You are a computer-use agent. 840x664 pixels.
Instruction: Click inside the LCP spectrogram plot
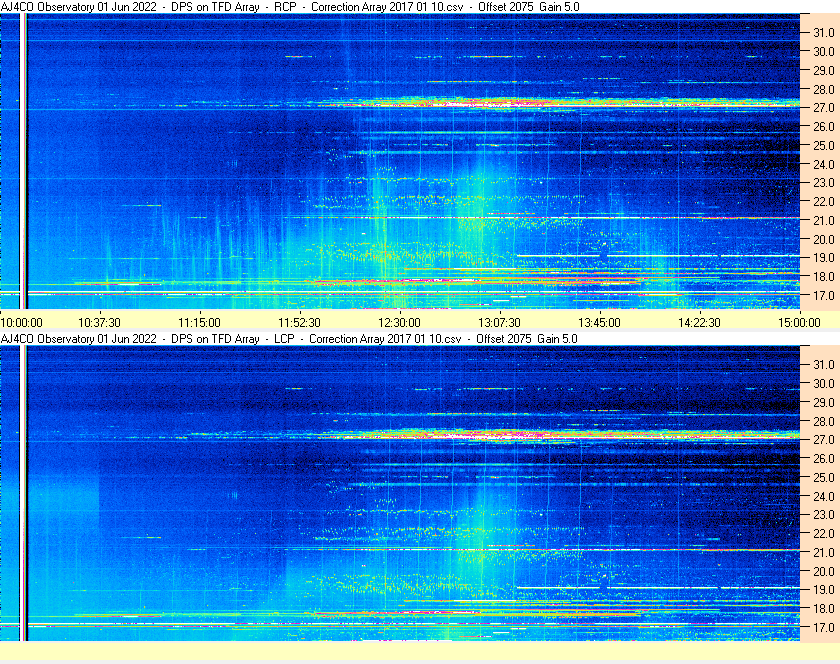tap(400, 493)
